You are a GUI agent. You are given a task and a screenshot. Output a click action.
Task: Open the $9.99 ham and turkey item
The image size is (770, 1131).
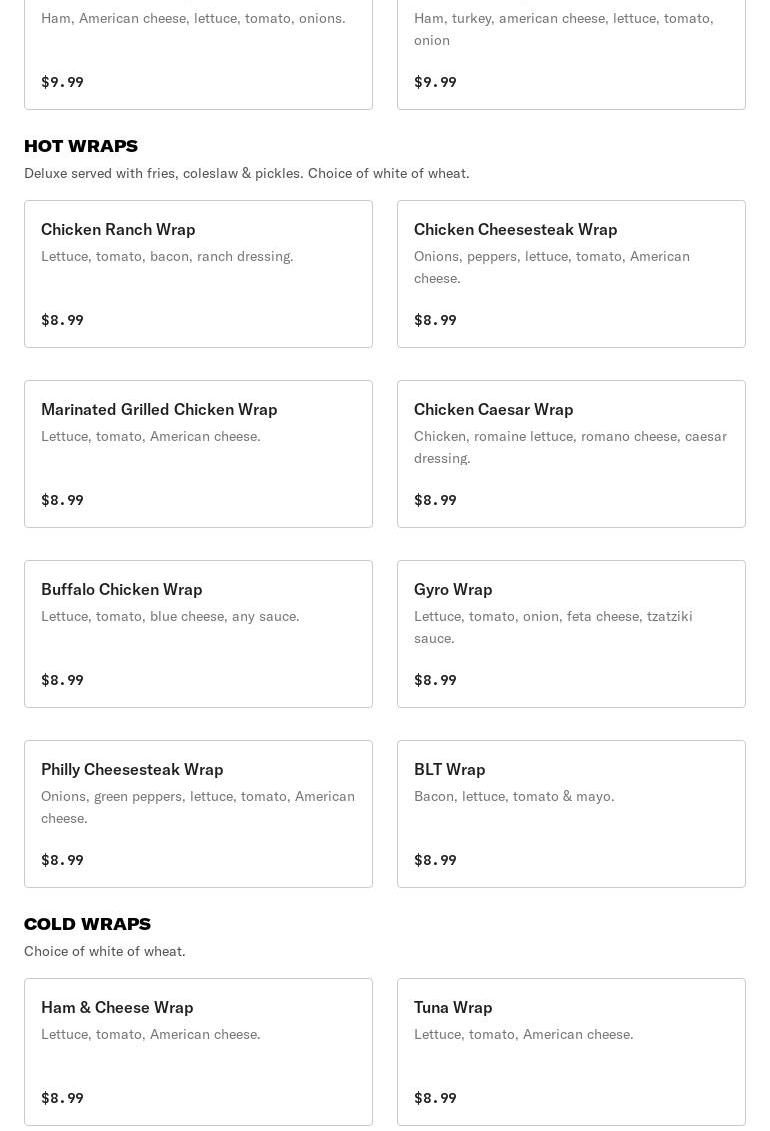click(x=571, y=55)
